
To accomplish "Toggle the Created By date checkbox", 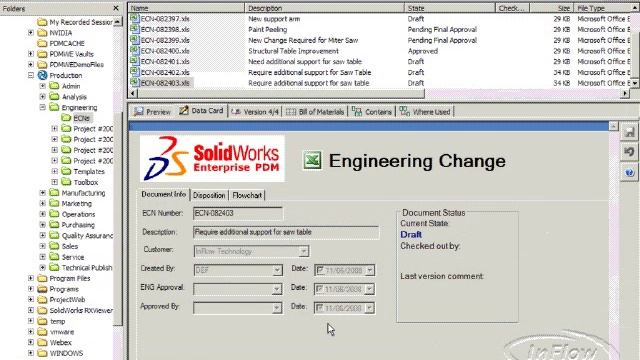I will pos(320,270).
